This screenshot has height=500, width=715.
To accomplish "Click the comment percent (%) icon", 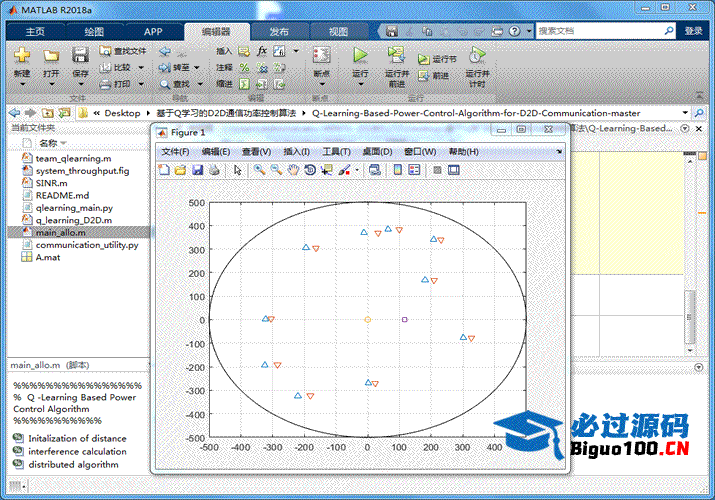I will pos(244,68).
